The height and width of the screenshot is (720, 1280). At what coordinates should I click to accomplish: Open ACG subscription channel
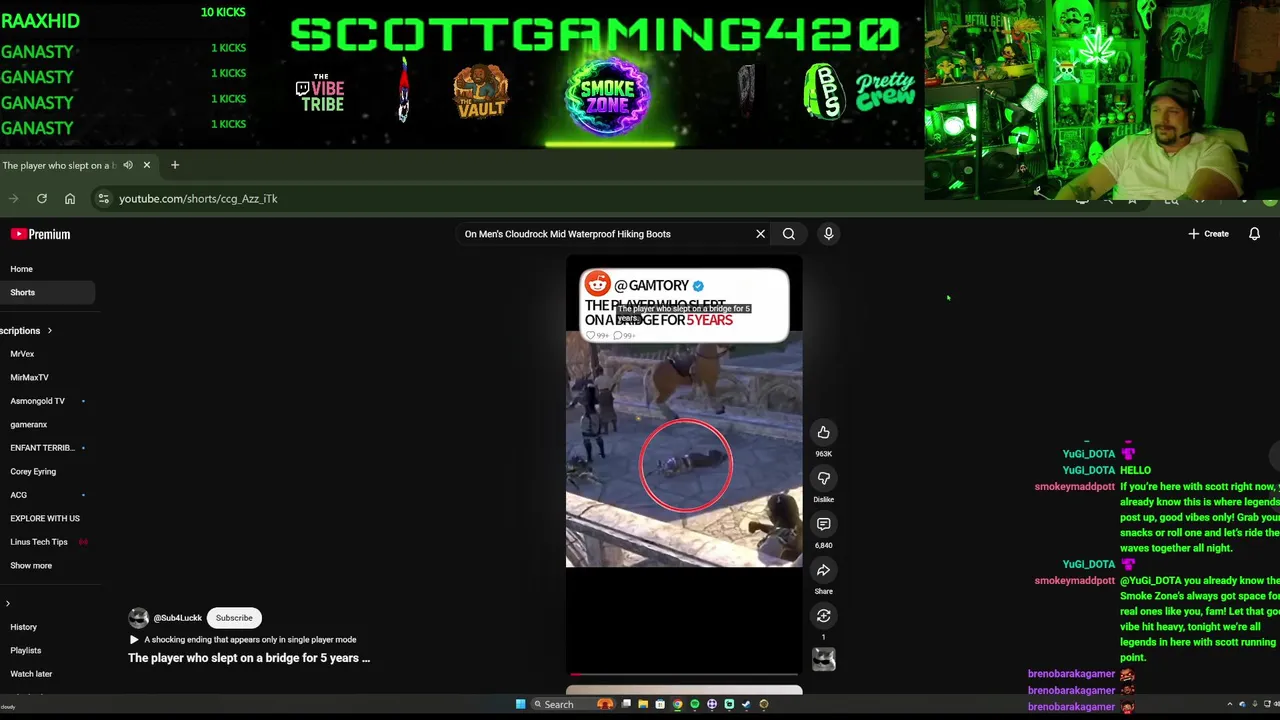[x=18, y=495]
